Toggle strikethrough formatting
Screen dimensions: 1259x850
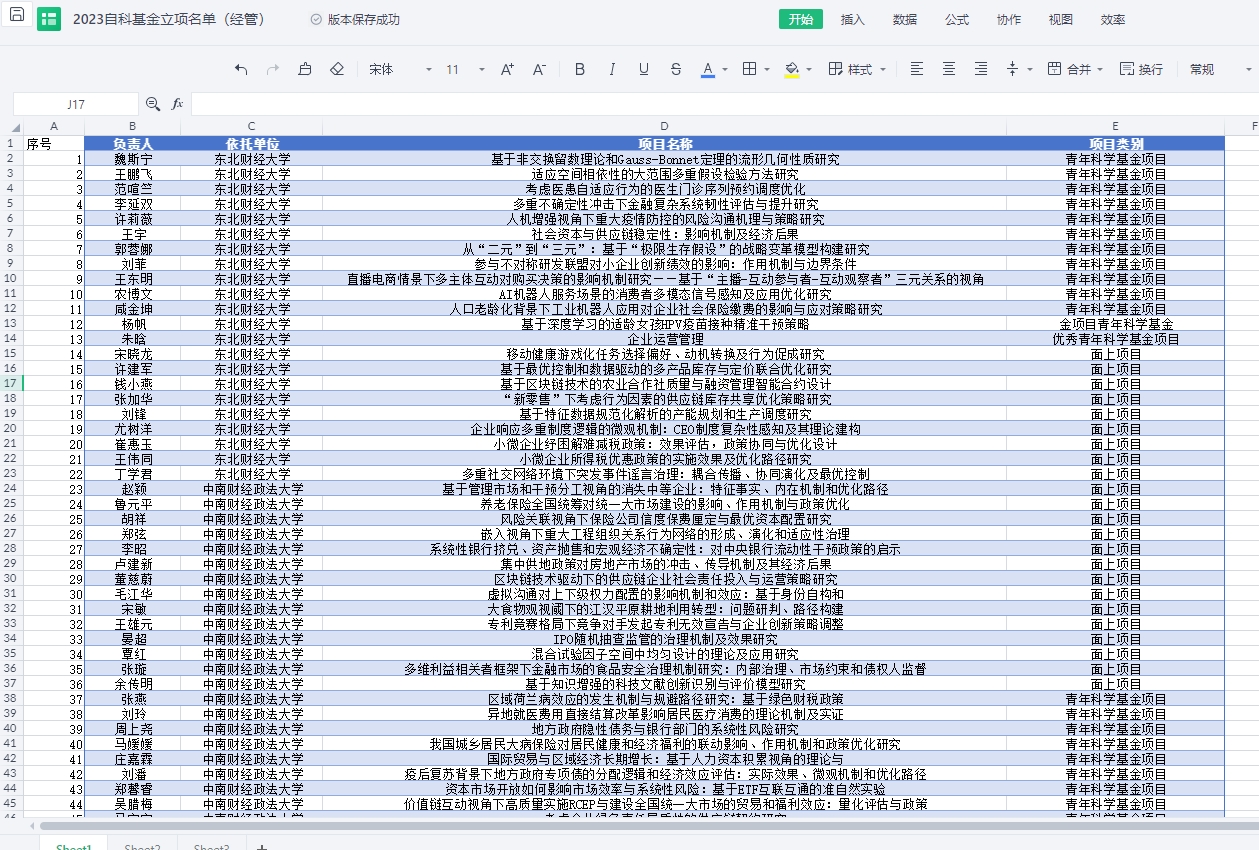pos(676,69)
